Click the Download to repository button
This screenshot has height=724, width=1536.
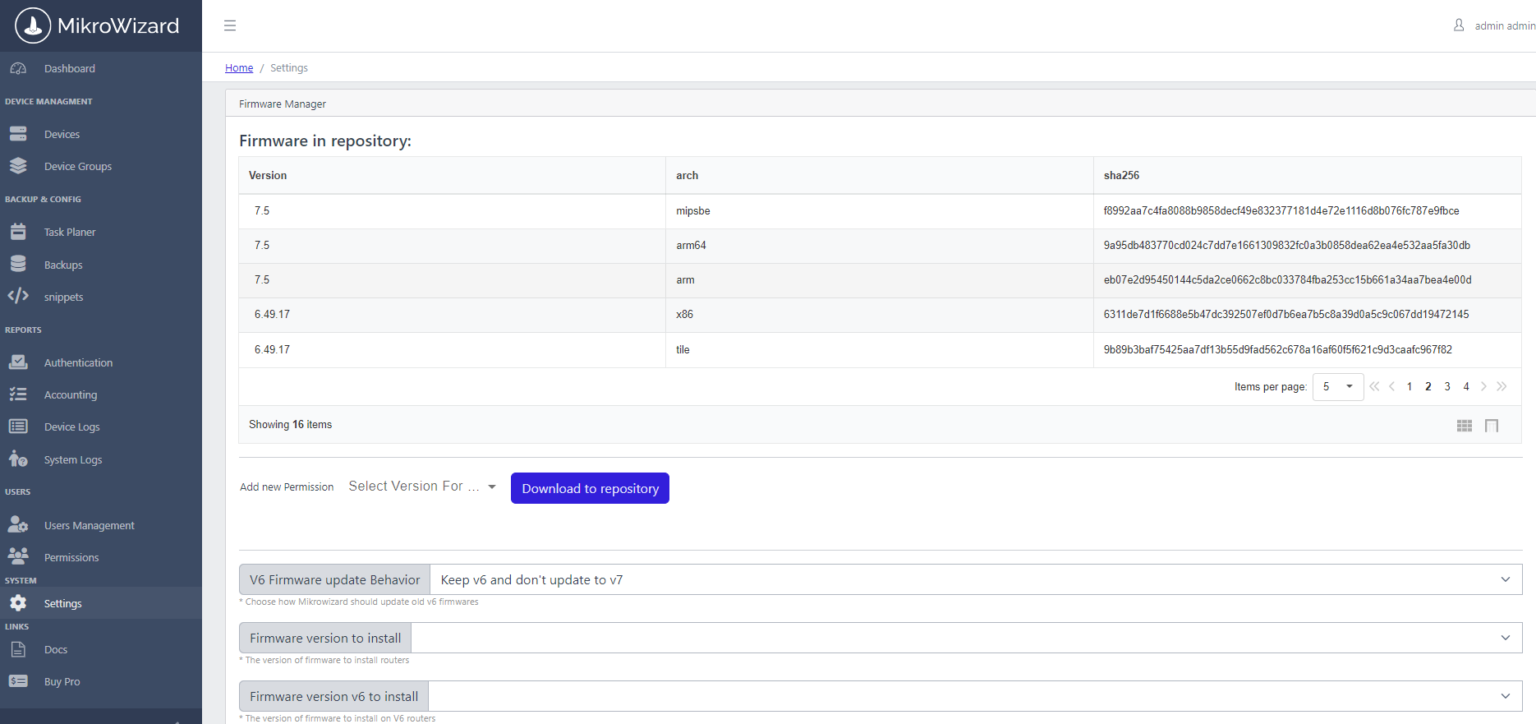click(589, 488)
